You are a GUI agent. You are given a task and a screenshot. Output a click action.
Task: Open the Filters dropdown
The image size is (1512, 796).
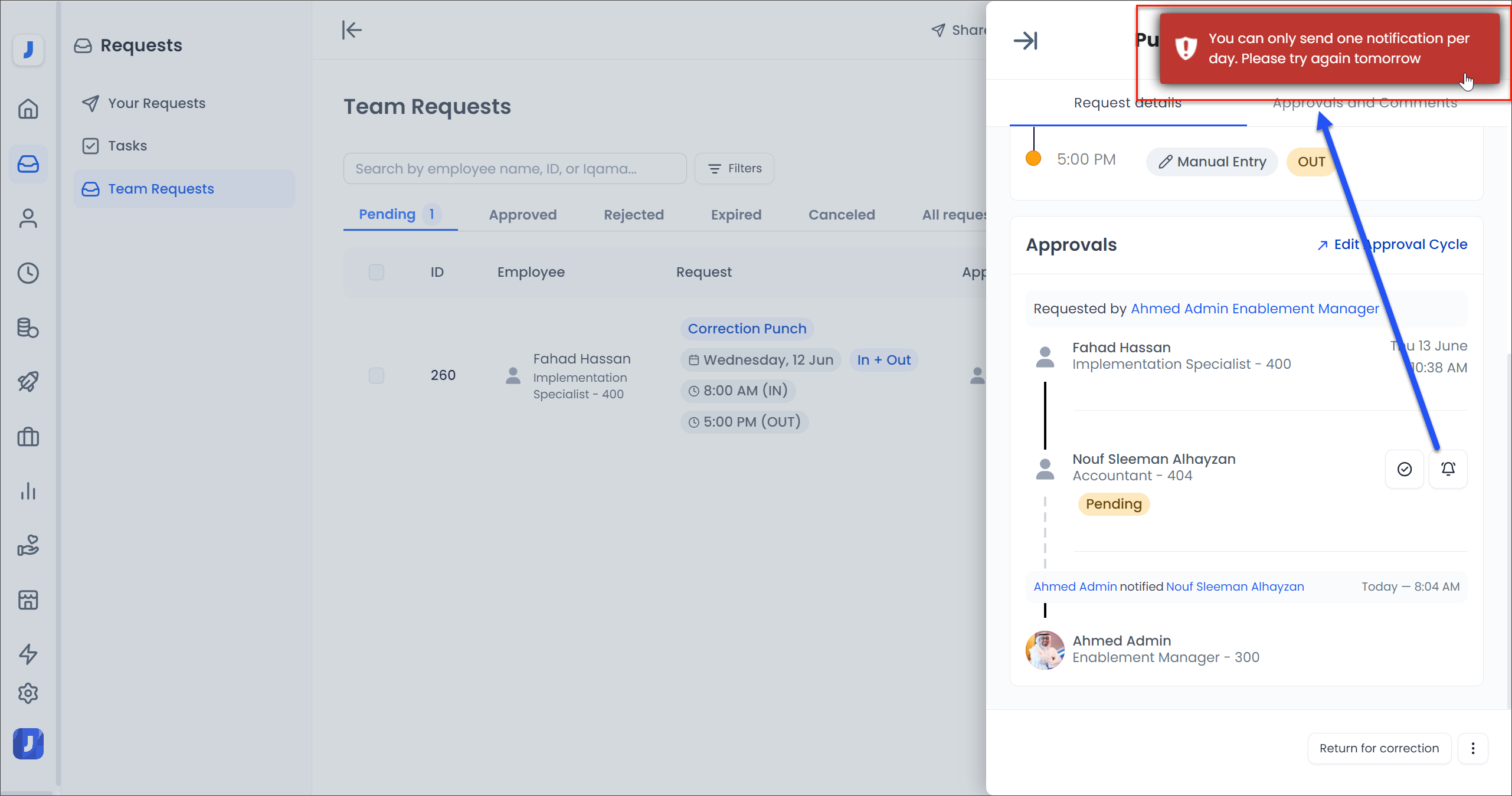click(x=734, y=168)
